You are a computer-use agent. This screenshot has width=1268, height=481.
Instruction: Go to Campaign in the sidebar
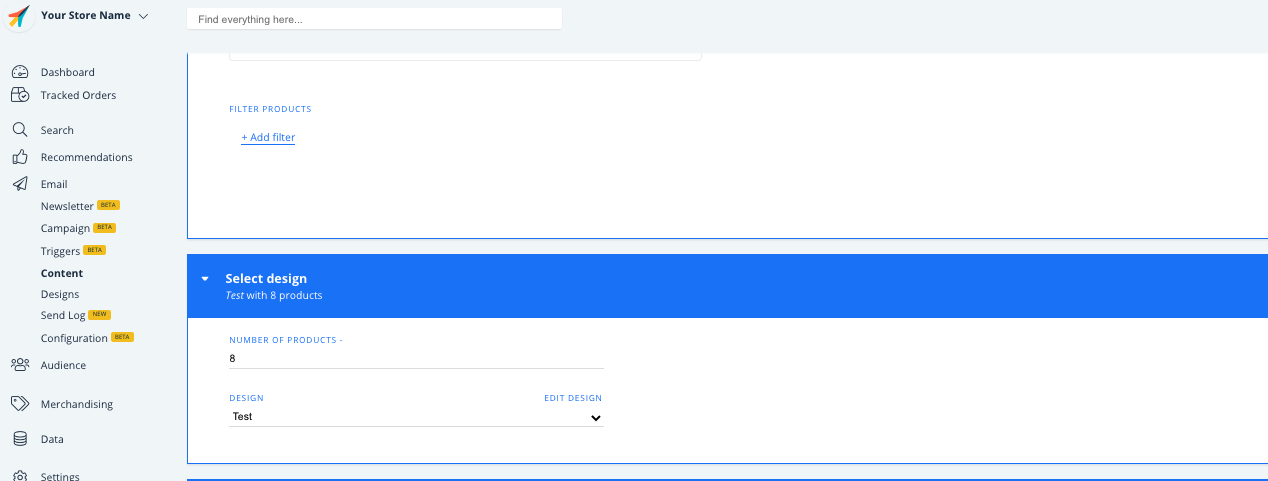(65, 229)
